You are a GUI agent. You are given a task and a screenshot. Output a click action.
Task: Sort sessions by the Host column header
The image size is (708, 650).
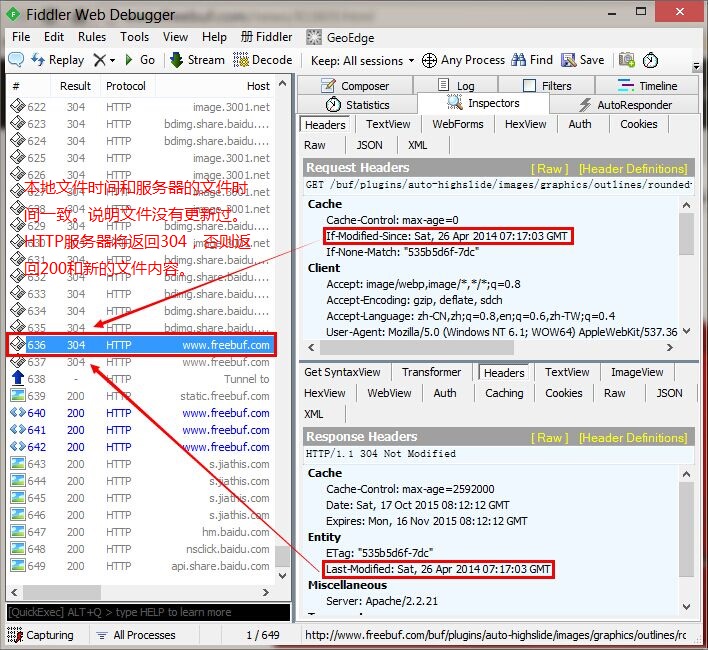click(x=214, y=86)
